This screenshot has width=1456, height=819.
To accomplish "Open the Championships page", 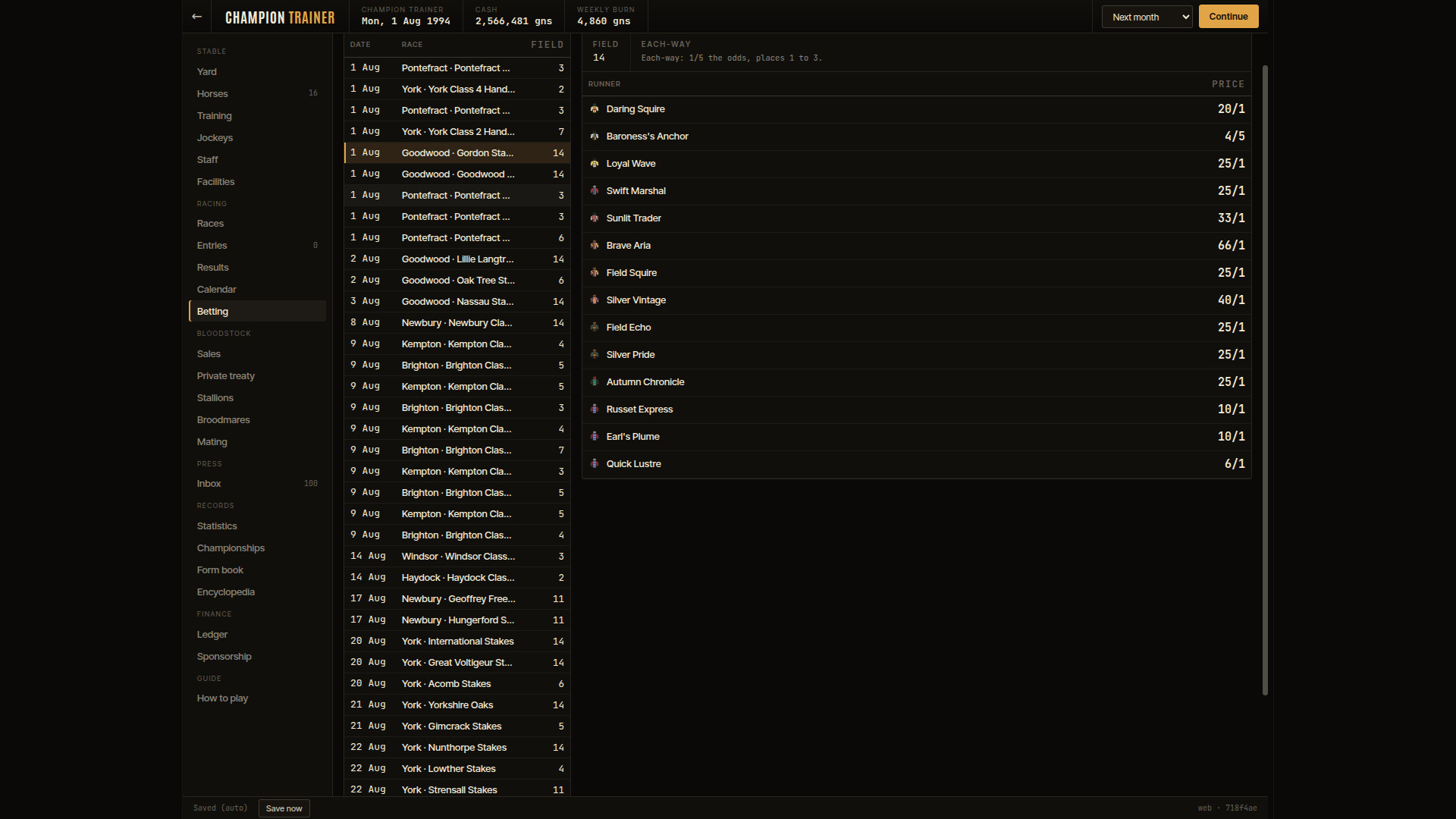I will point(257,548).
